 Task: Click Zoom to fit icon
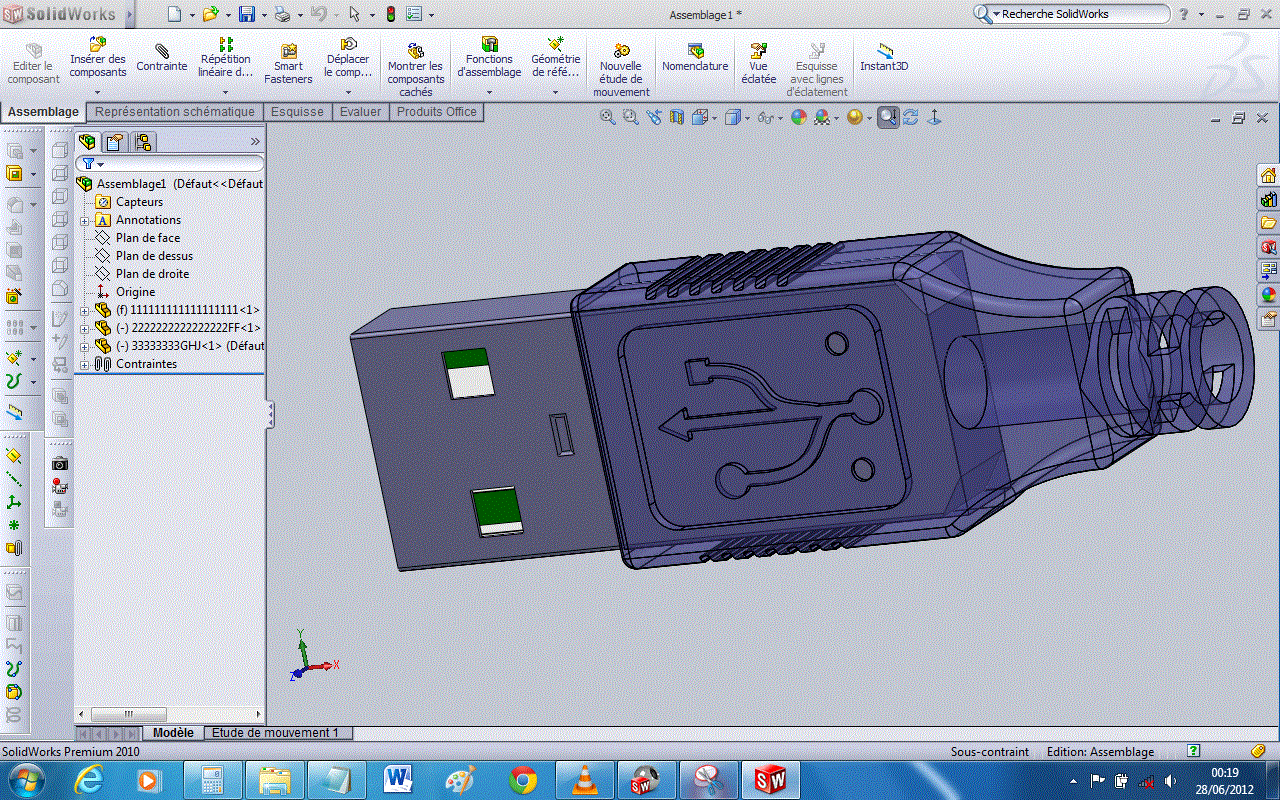(607, 117)
